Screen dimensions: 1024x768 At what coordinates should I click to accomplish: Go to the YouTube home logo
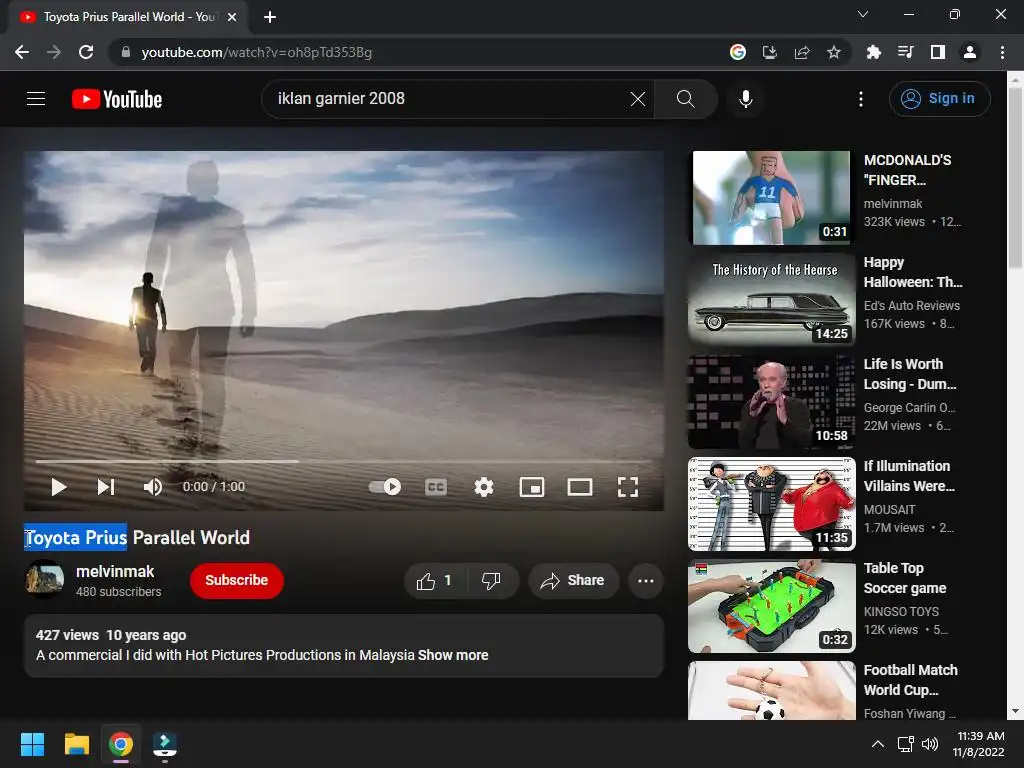tap(117, 99)
